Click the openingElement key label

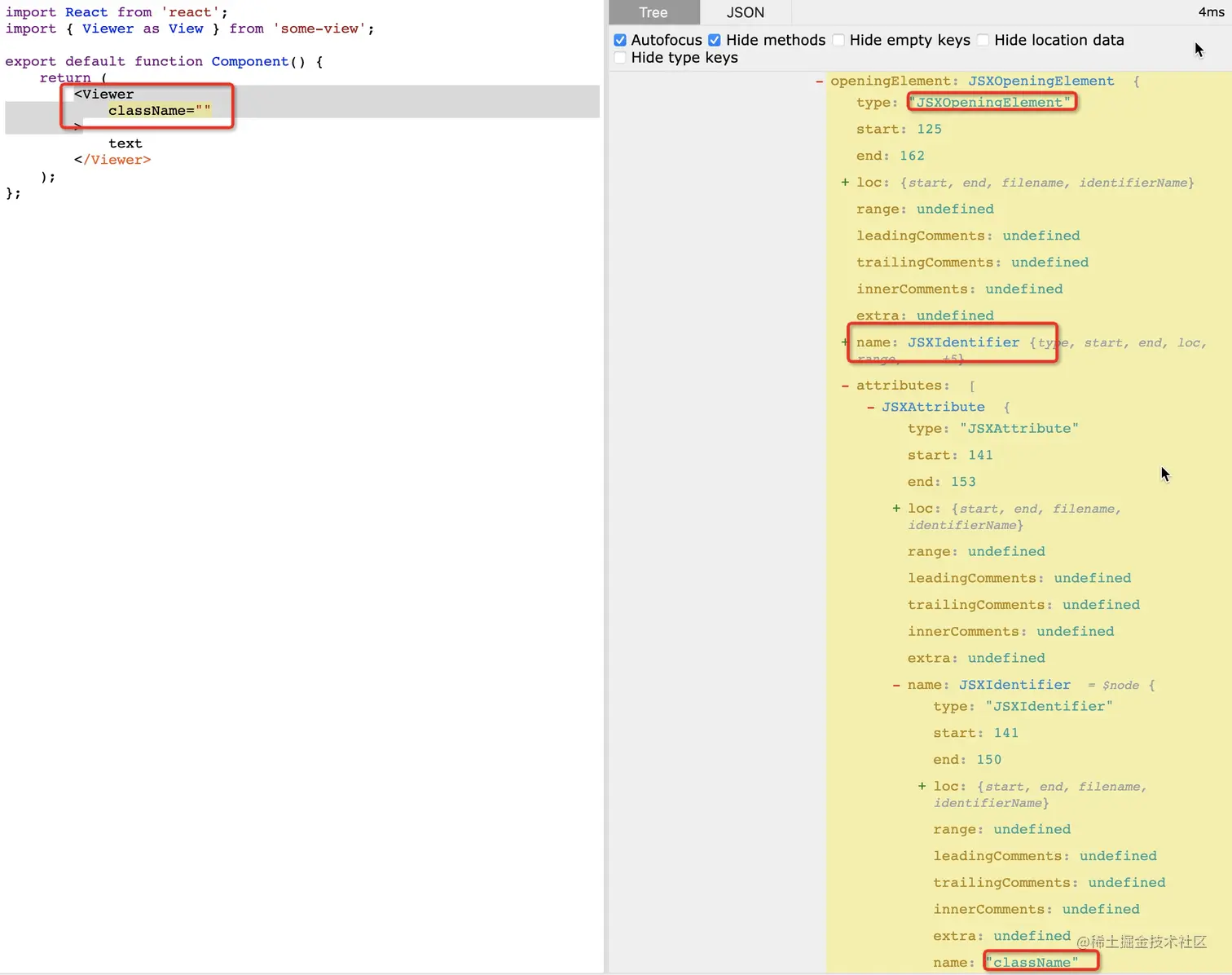(x=890, y=81)
